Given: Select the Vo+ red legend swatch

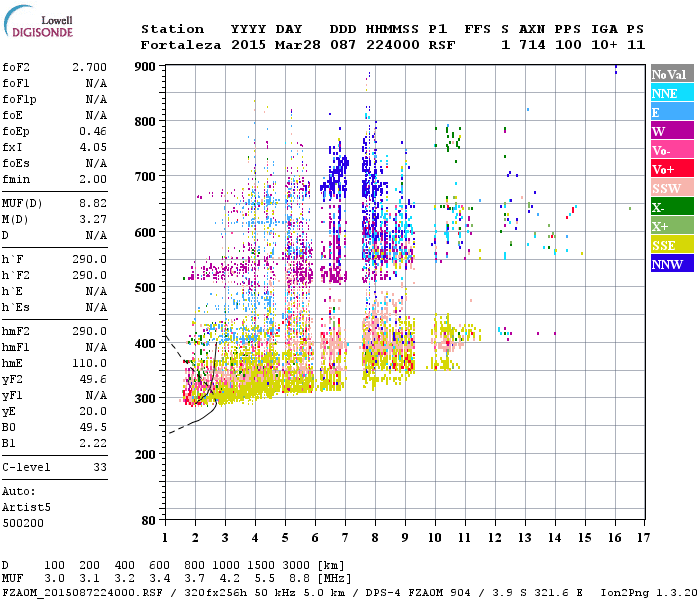Looking at the screenshot, I should pyautogui.click(x=671, y=169).
